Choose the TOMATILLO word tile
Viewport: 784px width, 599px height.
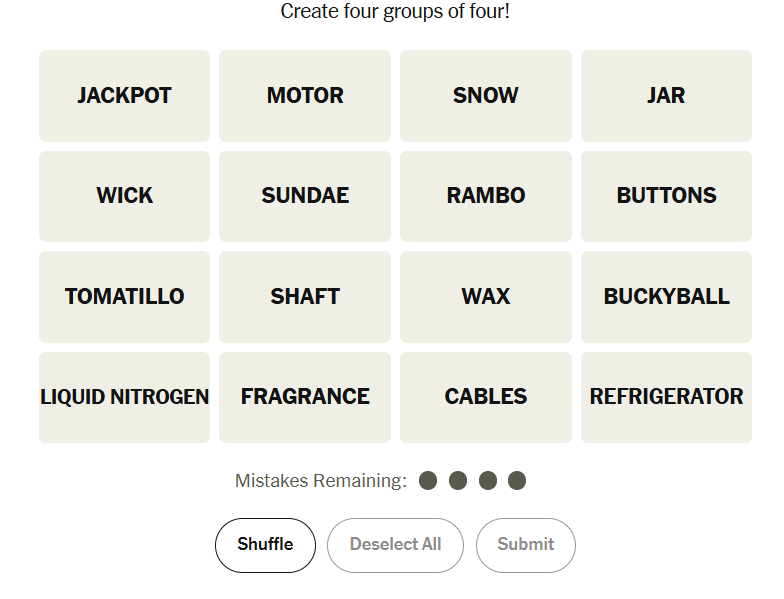coord(124,296)
